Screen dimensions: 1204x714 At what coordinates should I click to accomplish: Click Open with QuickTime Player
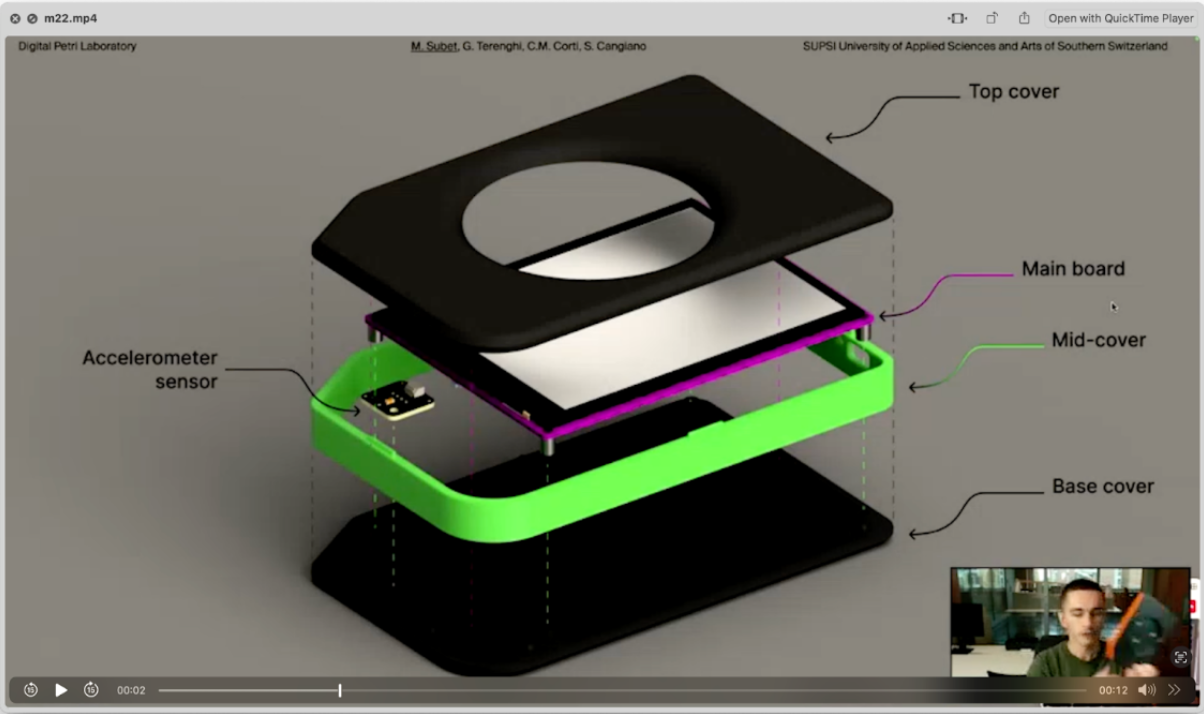[1120, 18]
